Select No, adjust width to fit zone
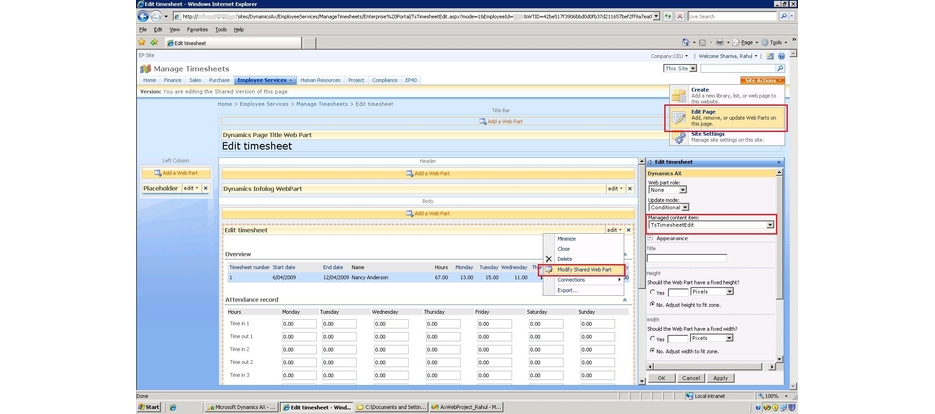 [x=652, y=351]
